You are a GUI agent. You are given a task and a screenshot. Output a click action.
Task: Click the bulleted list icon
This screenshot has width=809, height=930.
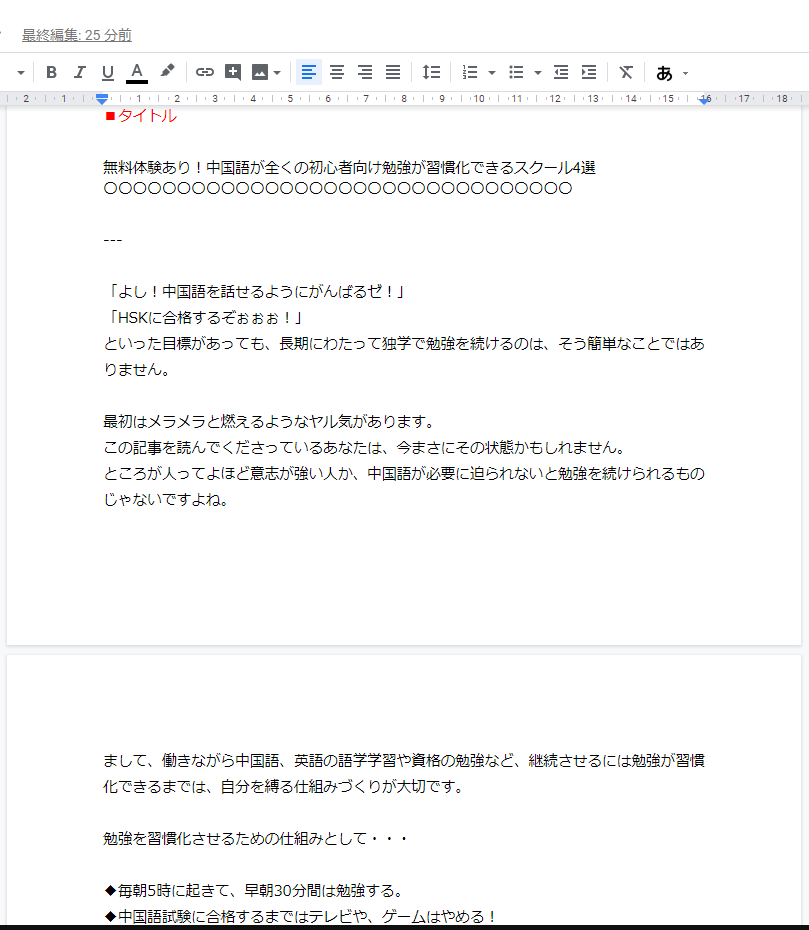516,72
